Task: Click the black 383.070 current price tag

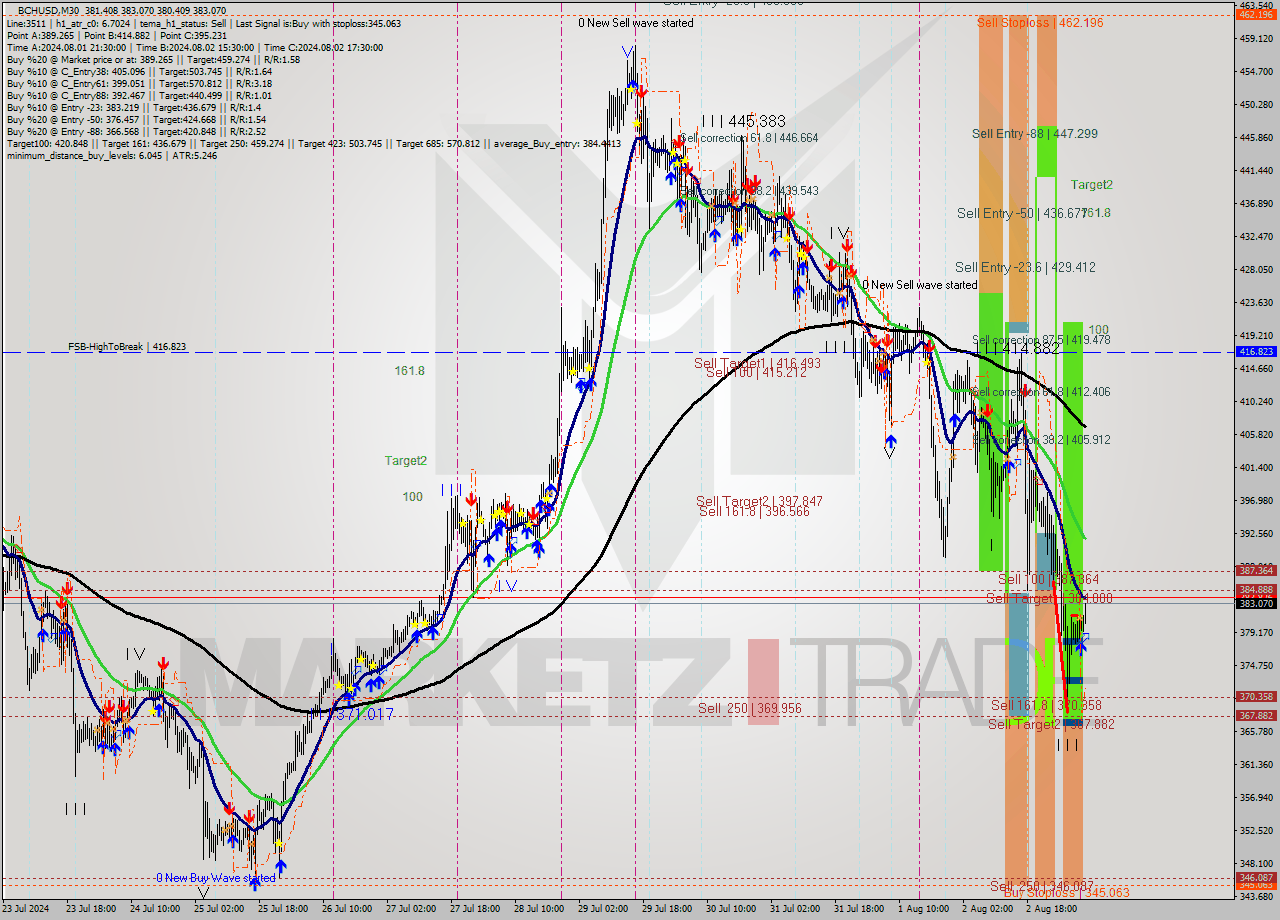Action: click(x=1254, y=603)
